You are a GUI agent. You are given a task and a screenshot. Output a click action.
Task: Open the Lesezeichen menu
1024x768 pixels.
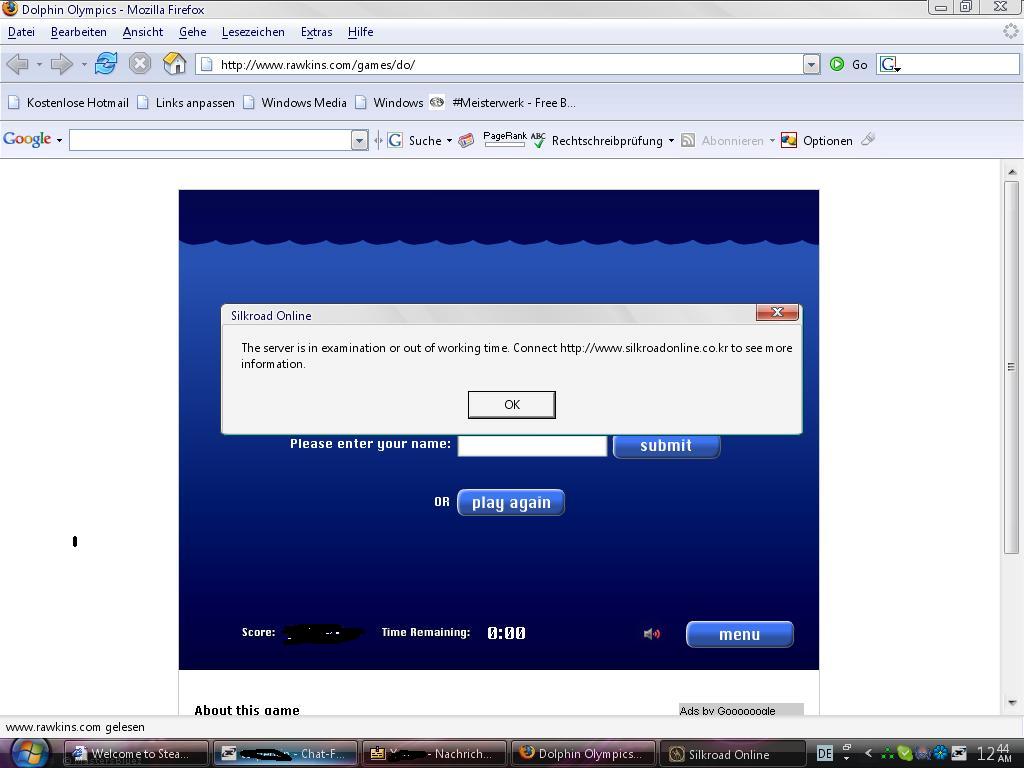[x=253, y=32]
